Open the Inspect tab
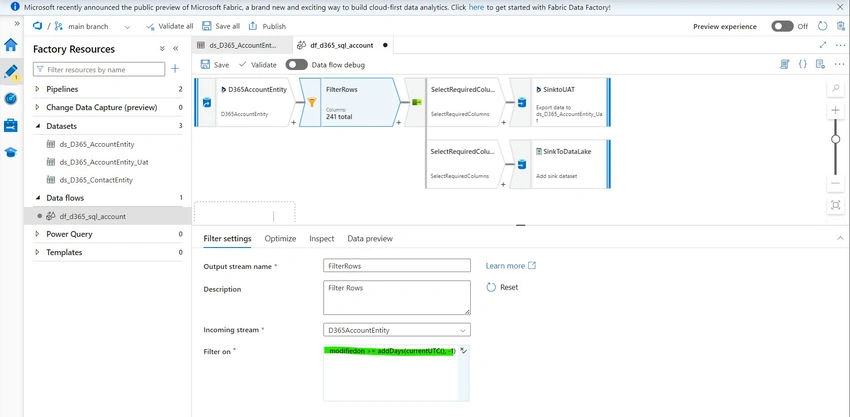This screenshot has height=417, width=850. click(321, 239)
